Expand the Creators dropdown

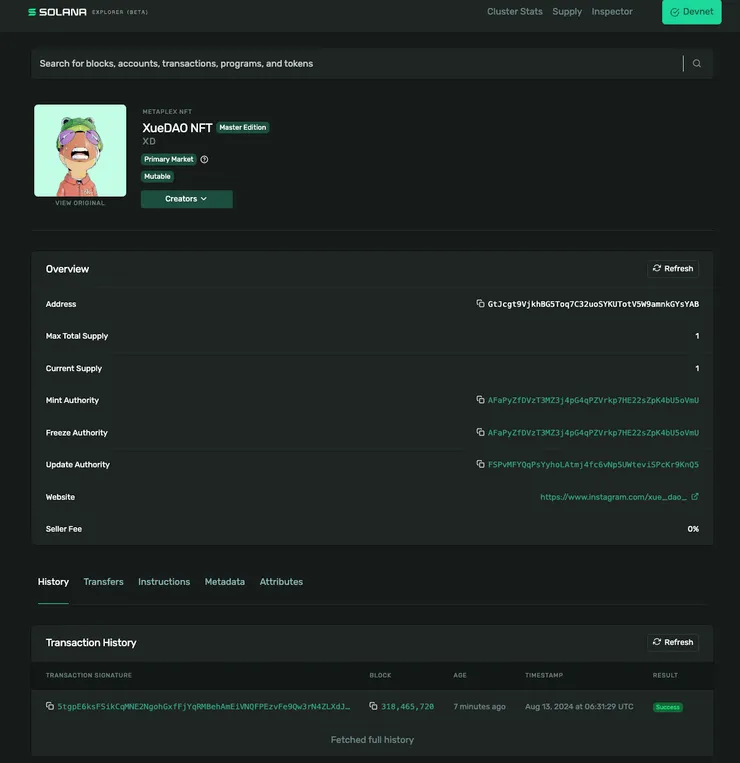187,199
